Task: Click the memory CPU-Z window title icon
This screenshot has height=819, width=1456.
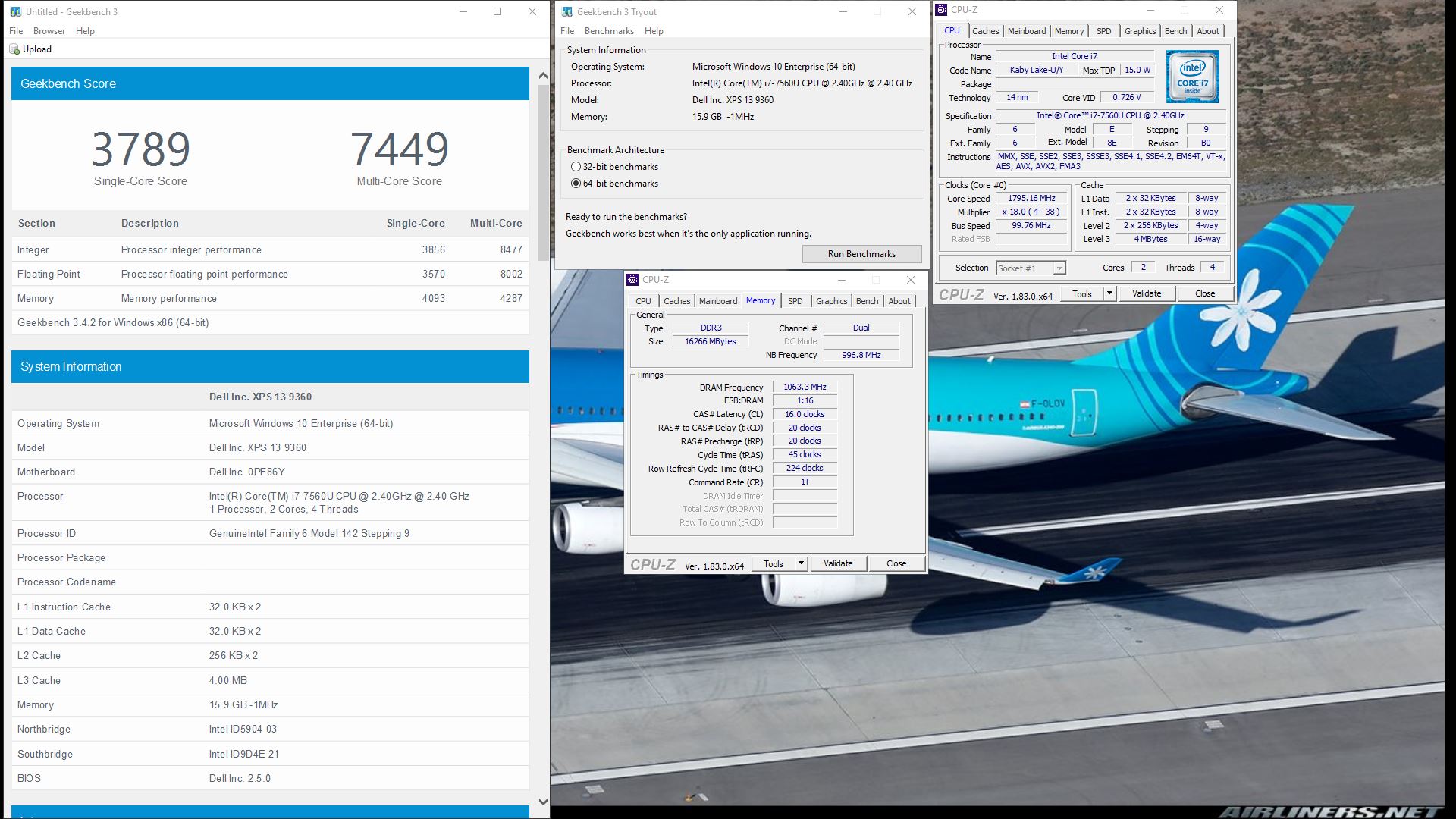Action: 632,280
